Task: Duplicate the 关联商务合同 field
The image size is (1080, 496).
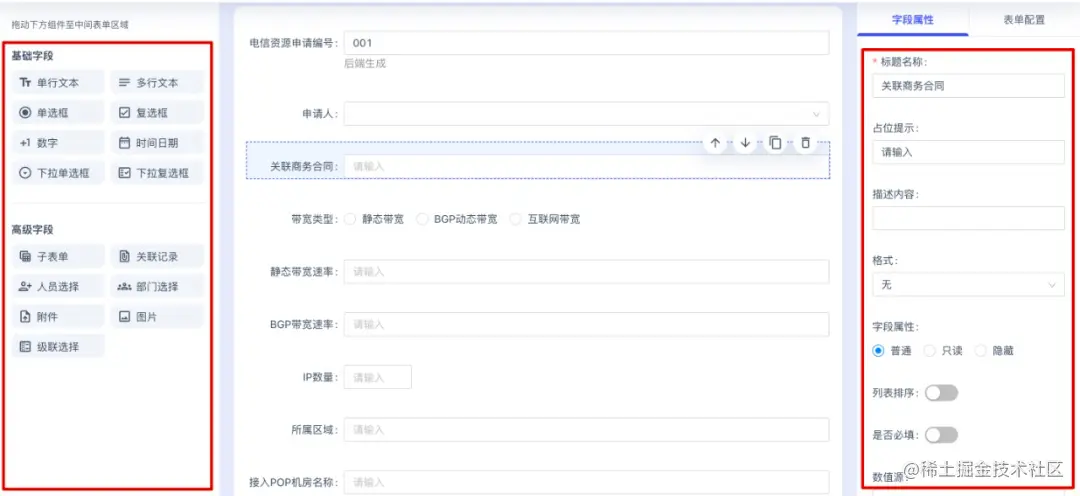Action: click(x=775, y=143)
